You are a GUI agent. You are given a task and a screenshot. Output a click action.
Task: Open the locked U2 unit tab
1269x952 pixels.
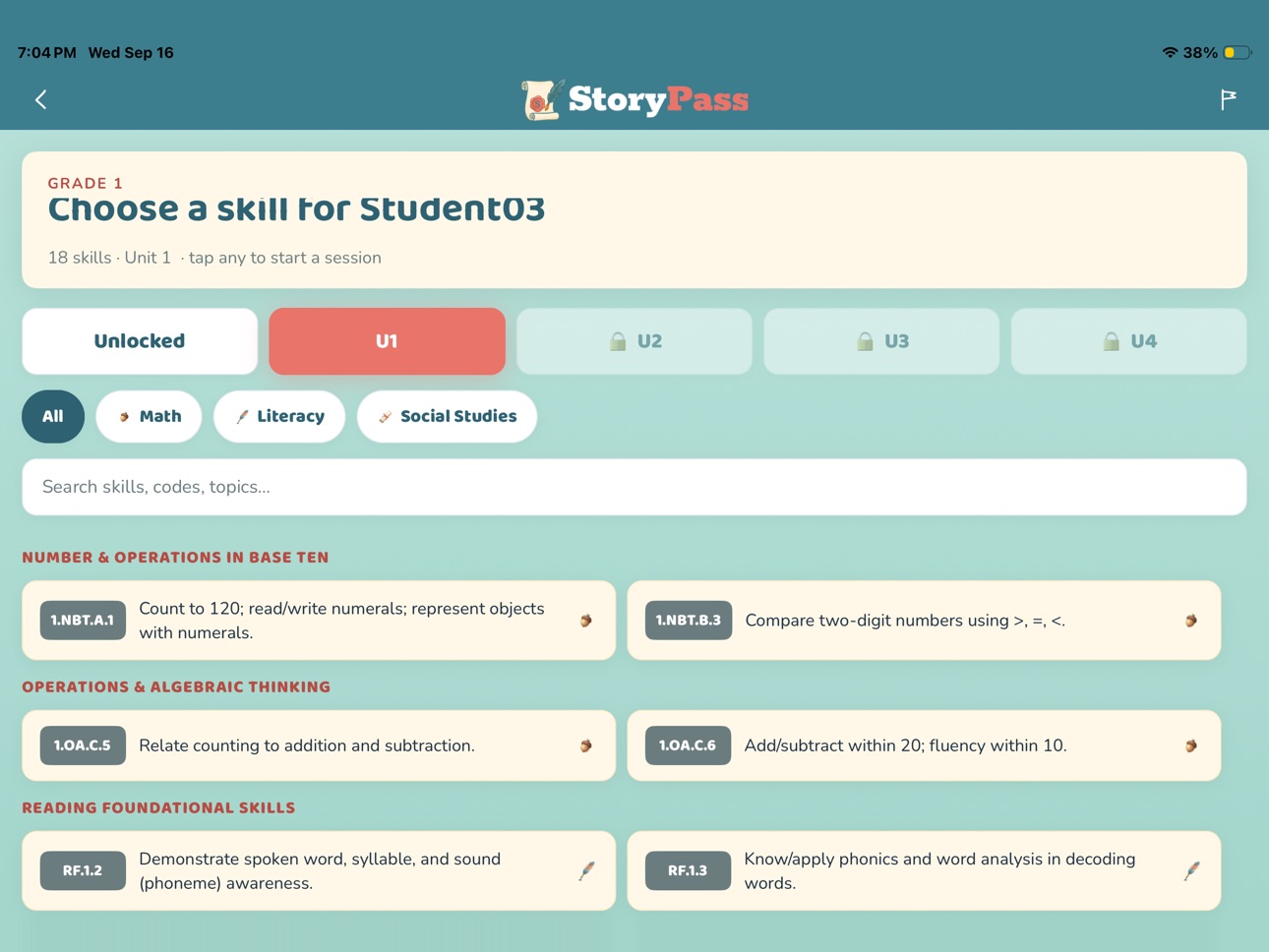(x=634, y=341)
